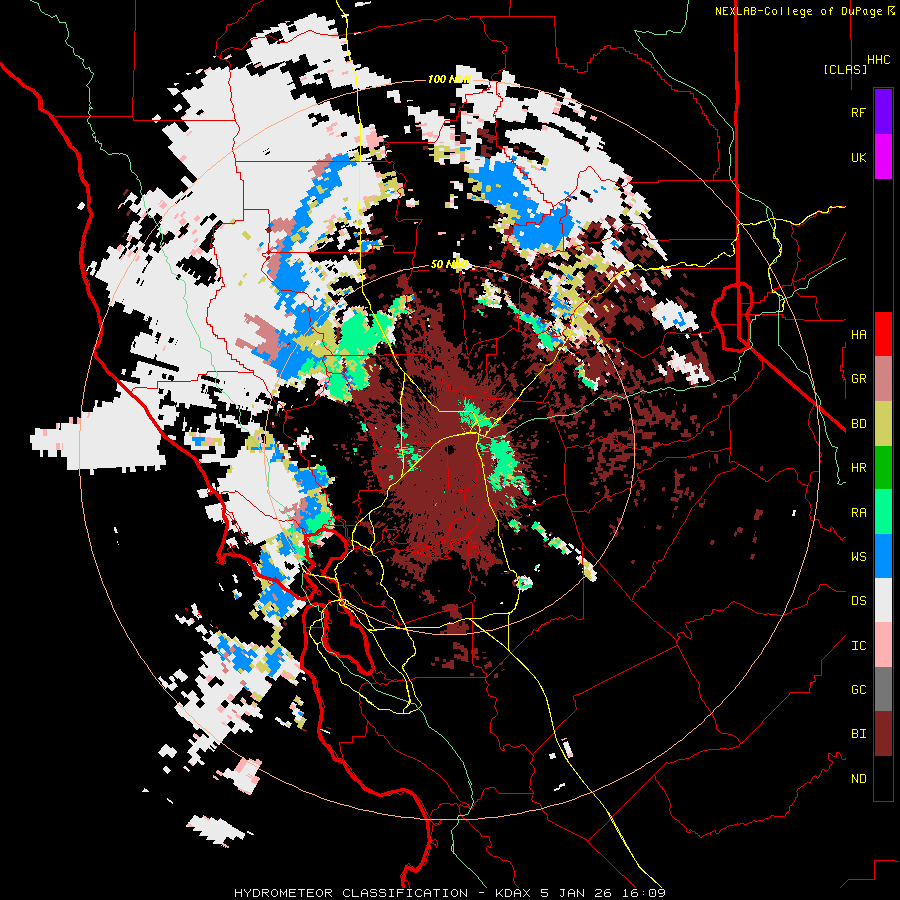Screen dimensions: 900x900
Task: Select the brown BI legend swatch
Action: pyautogui.click(x=883, y=734)
